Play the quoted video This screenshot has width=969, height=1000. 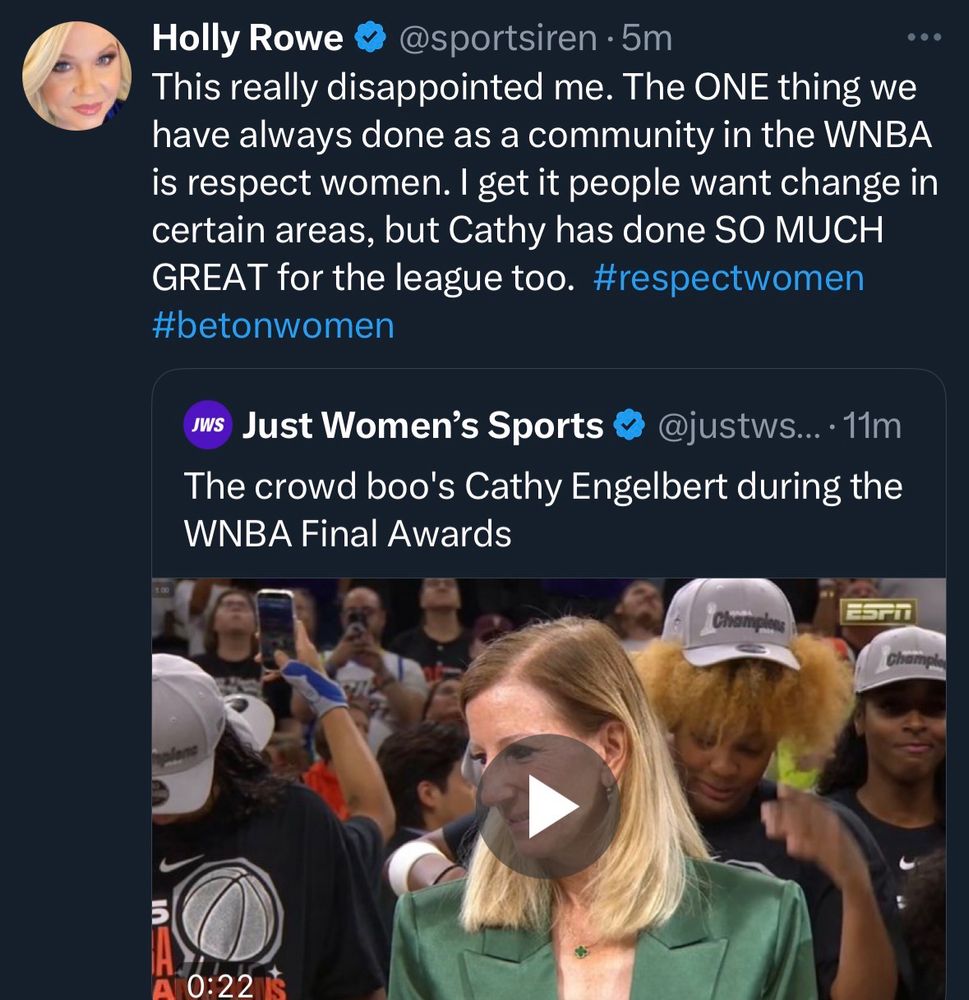click(548, 808)
